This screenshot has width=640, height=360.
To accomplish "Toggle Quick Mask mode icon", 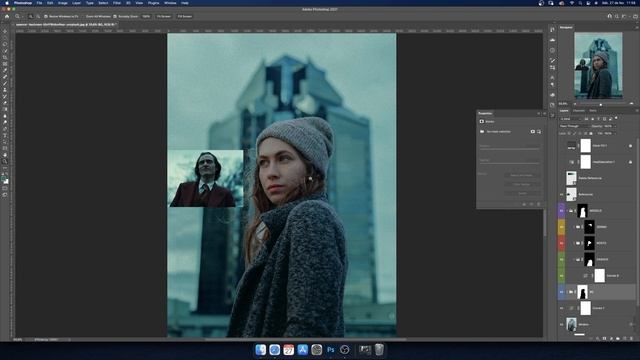I will pyautogui.click(x=5, y=189).
